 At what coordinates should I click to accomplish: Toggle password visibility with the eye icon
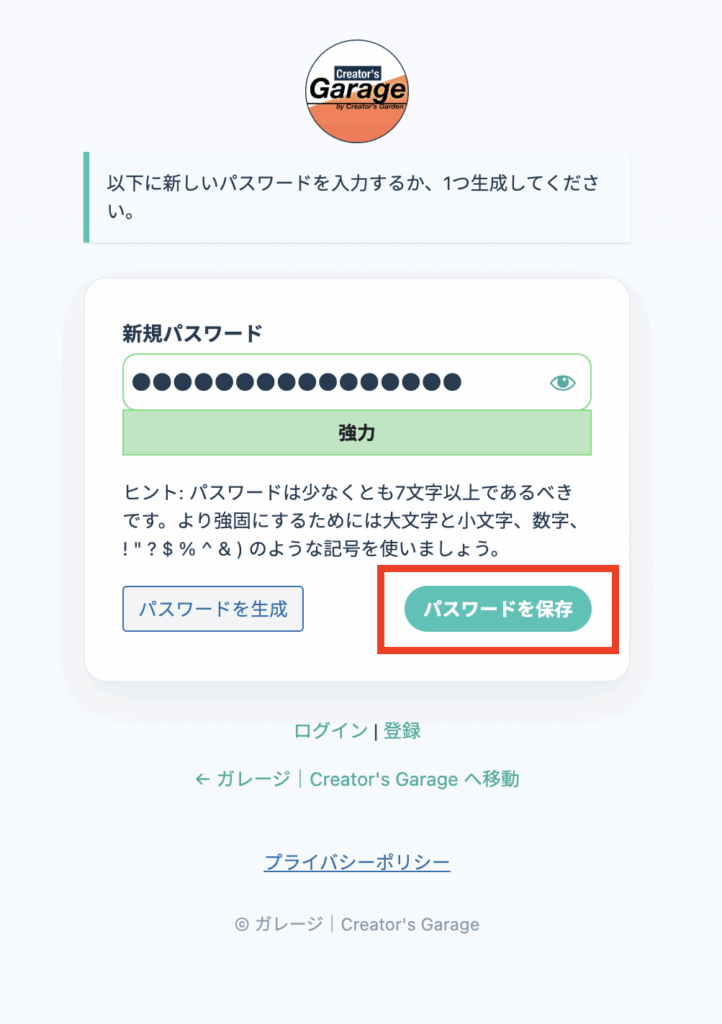coord(563,382)
